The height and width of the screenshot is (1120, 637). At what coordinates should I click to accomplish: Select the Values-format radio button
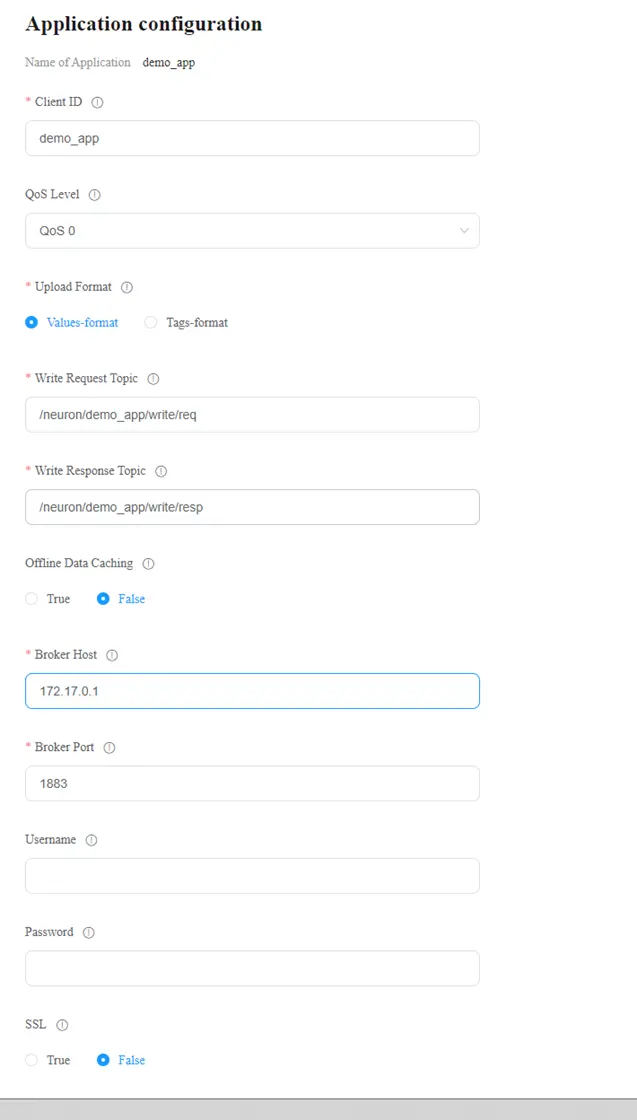(x=32, y=323)
